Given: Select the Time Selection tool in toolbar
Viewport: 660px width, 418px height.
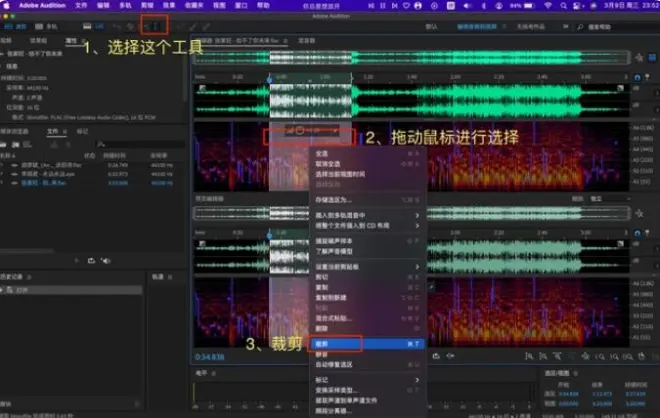Looking at the screenshot, I should coord(154,23).
